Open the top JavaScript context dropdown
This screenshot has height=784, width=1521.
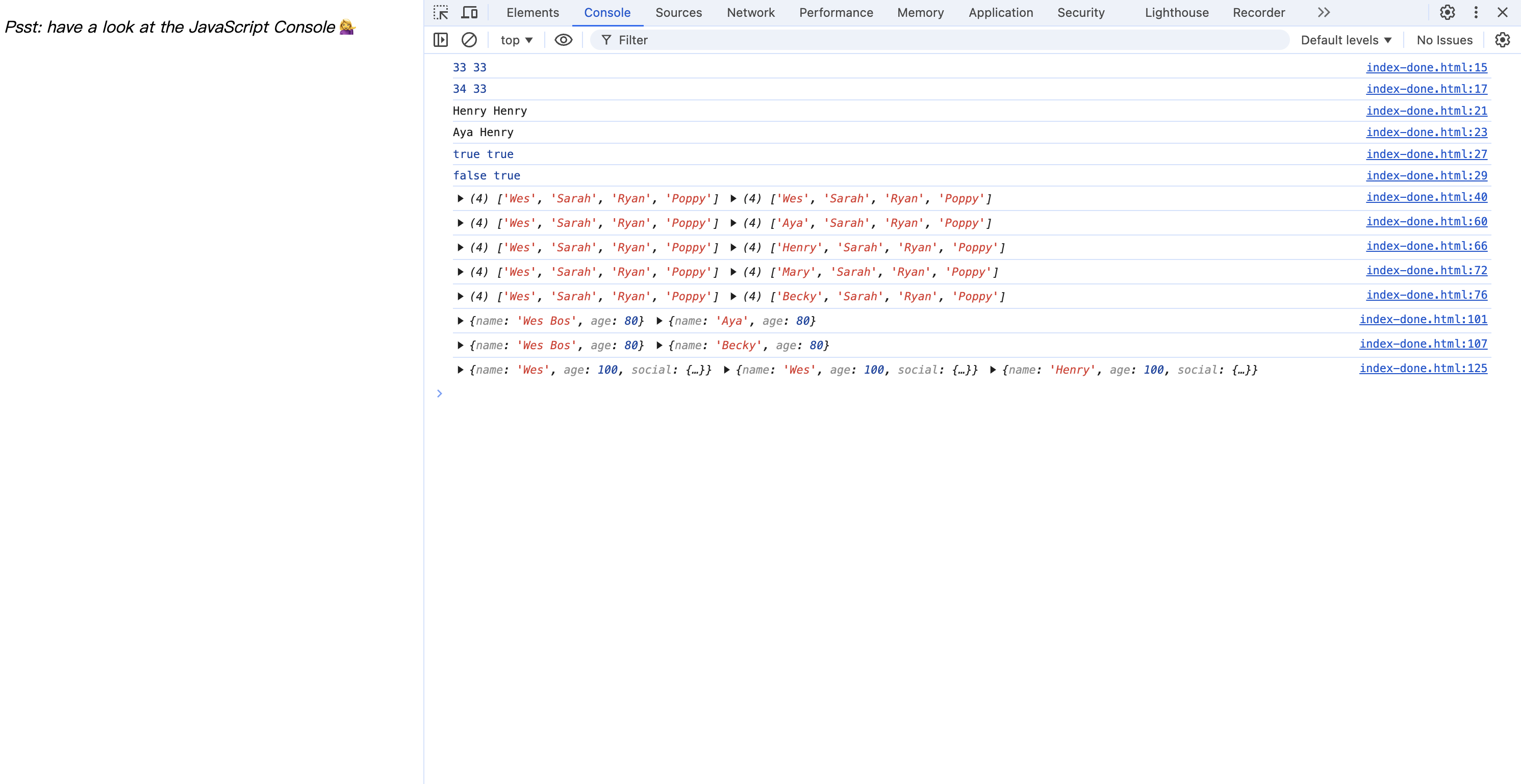coord(516,40)
